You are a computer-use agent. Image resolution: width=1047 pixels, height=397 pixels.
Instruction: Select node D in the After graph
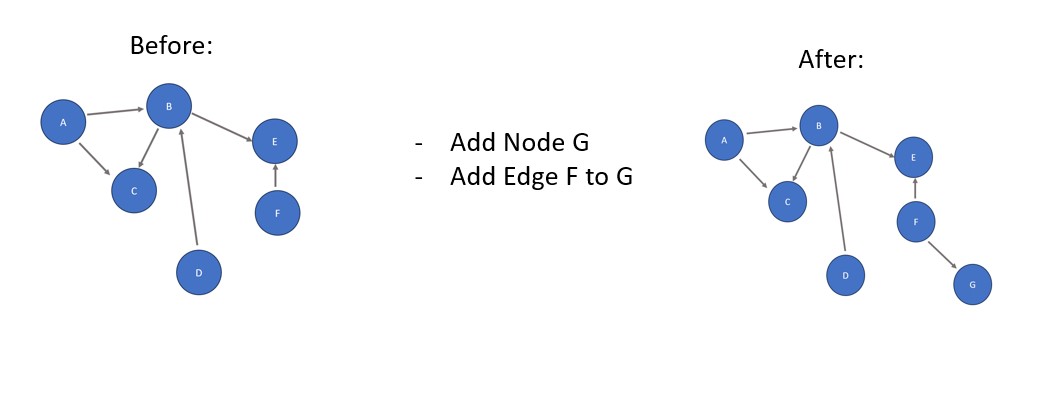845,275
